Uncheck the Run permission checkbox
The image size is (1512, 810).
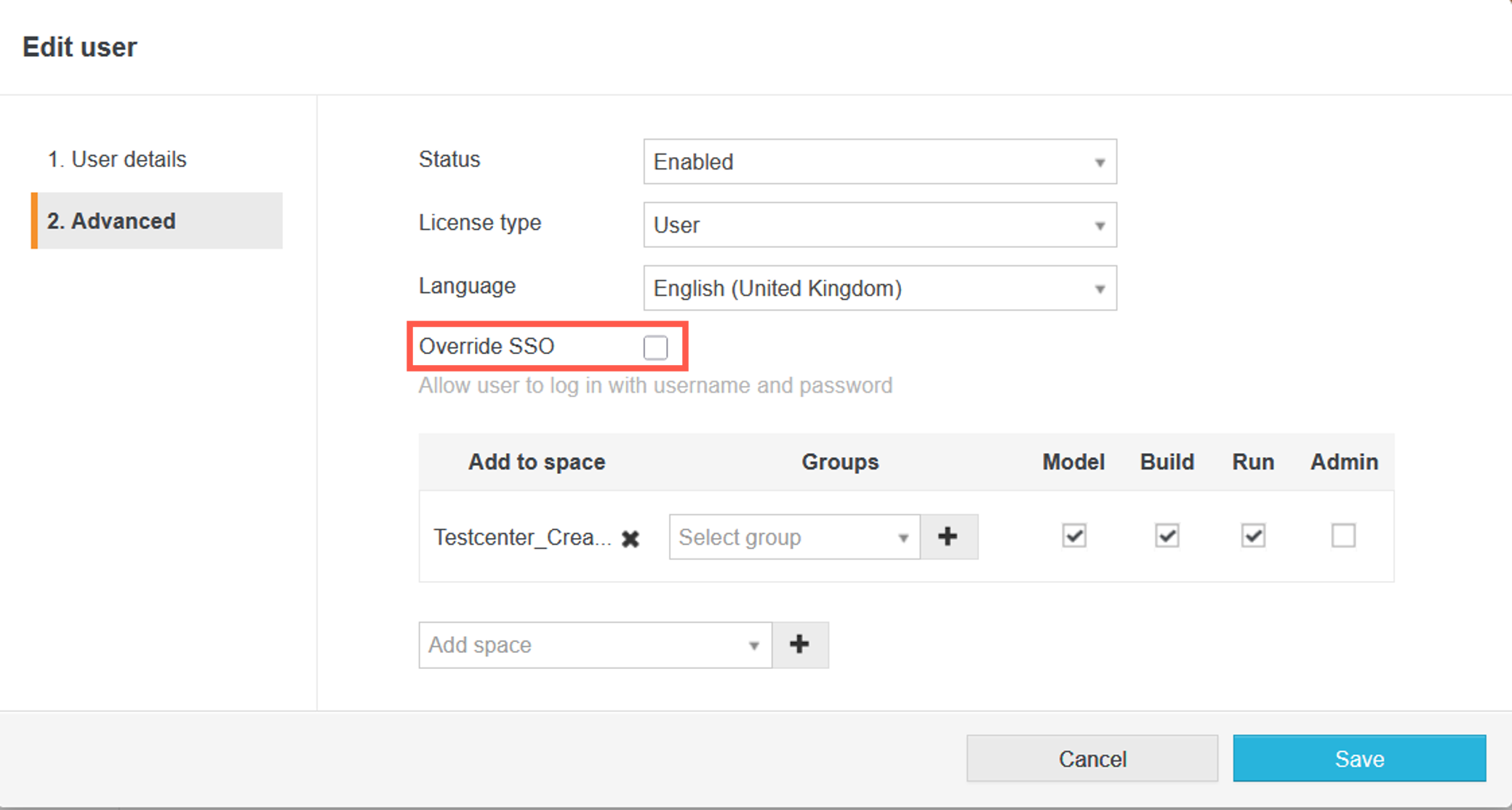1252,536
